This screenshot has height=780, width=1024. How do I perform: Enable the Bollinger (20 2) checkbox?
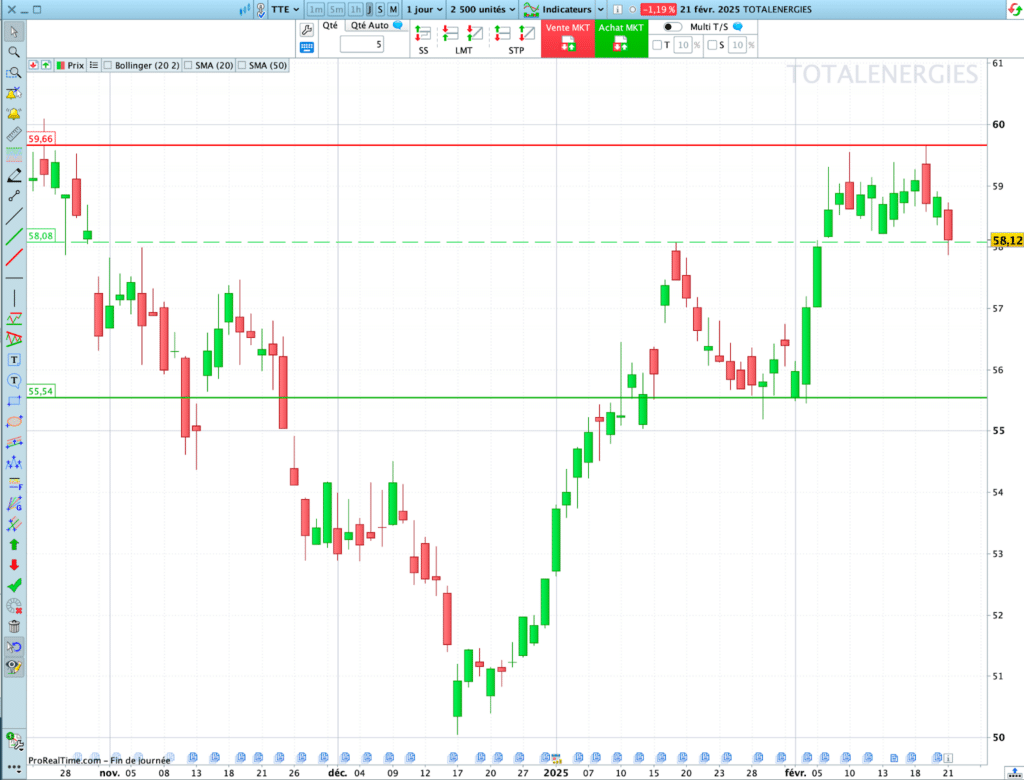point(108,65)
